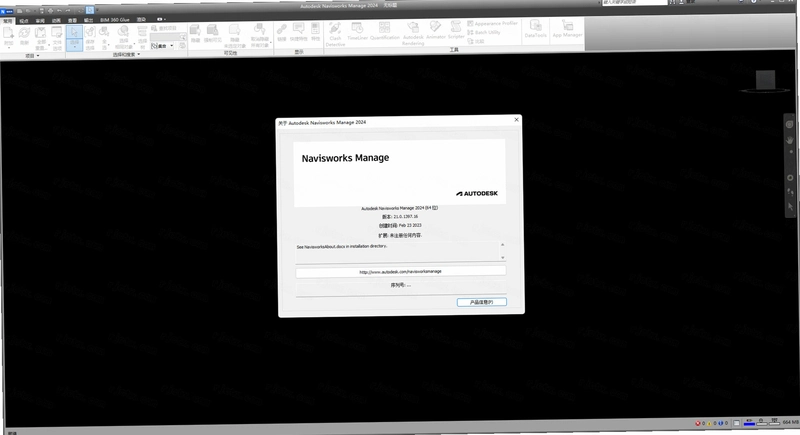Image resolution: width=800 pixels, height=435 pixels.
Task: Click the ViewCube in the scene corner
Action: coord(765,82)
